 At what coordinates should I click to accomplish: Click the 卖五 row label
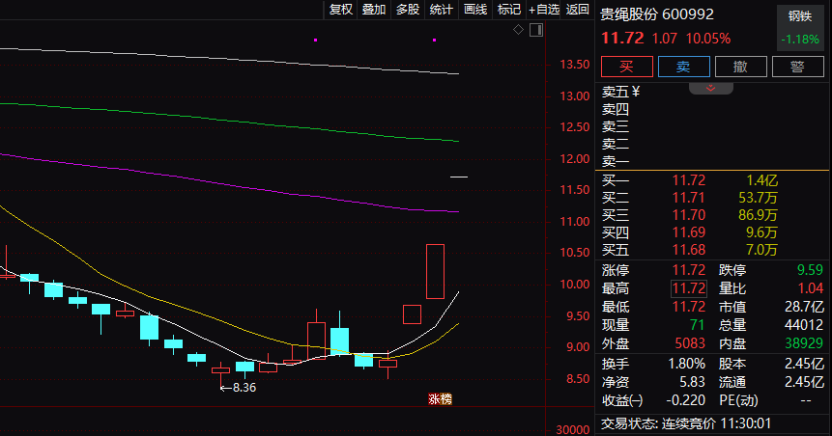616,92
